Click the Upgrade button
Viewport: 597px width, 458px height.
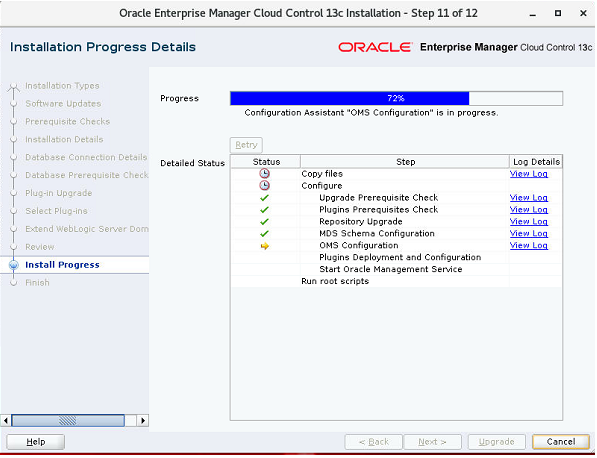[x=496, y=442]
